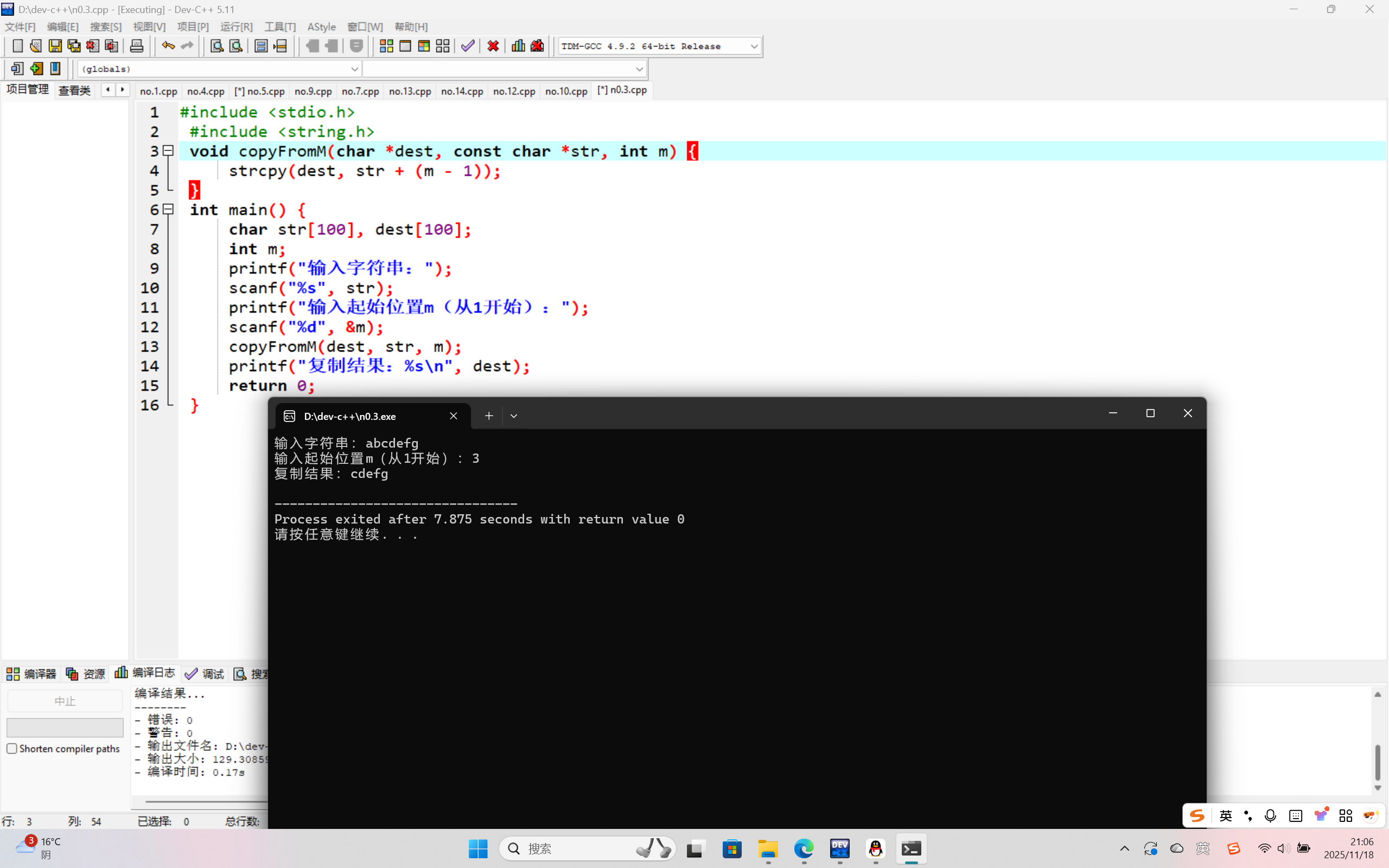Open the terminal tab dropdown chevron
Viewport: 1389px width, 868px height.
pyautogui.click(x=514, y=416)
